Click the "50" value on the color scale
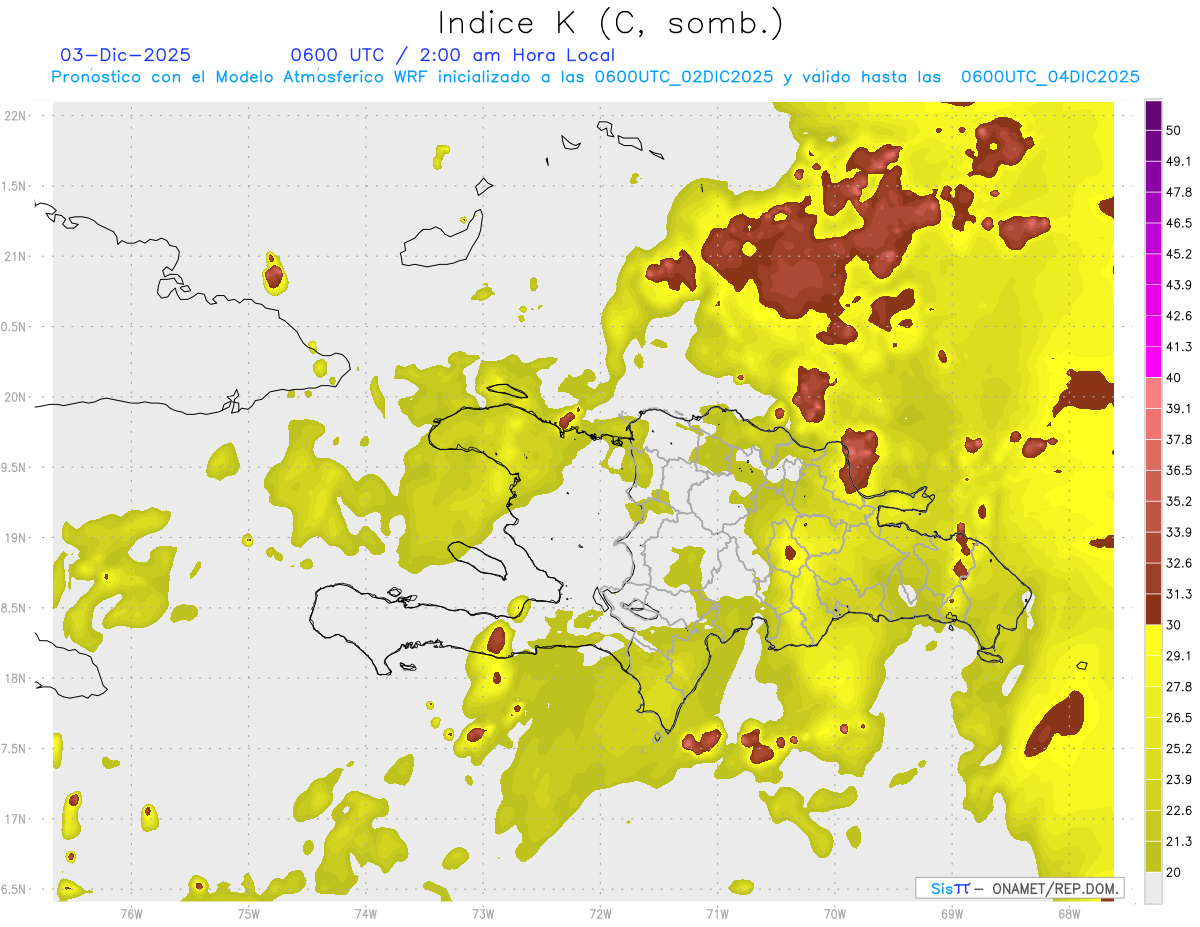The image size is (1200, 927). (1175, 130)
